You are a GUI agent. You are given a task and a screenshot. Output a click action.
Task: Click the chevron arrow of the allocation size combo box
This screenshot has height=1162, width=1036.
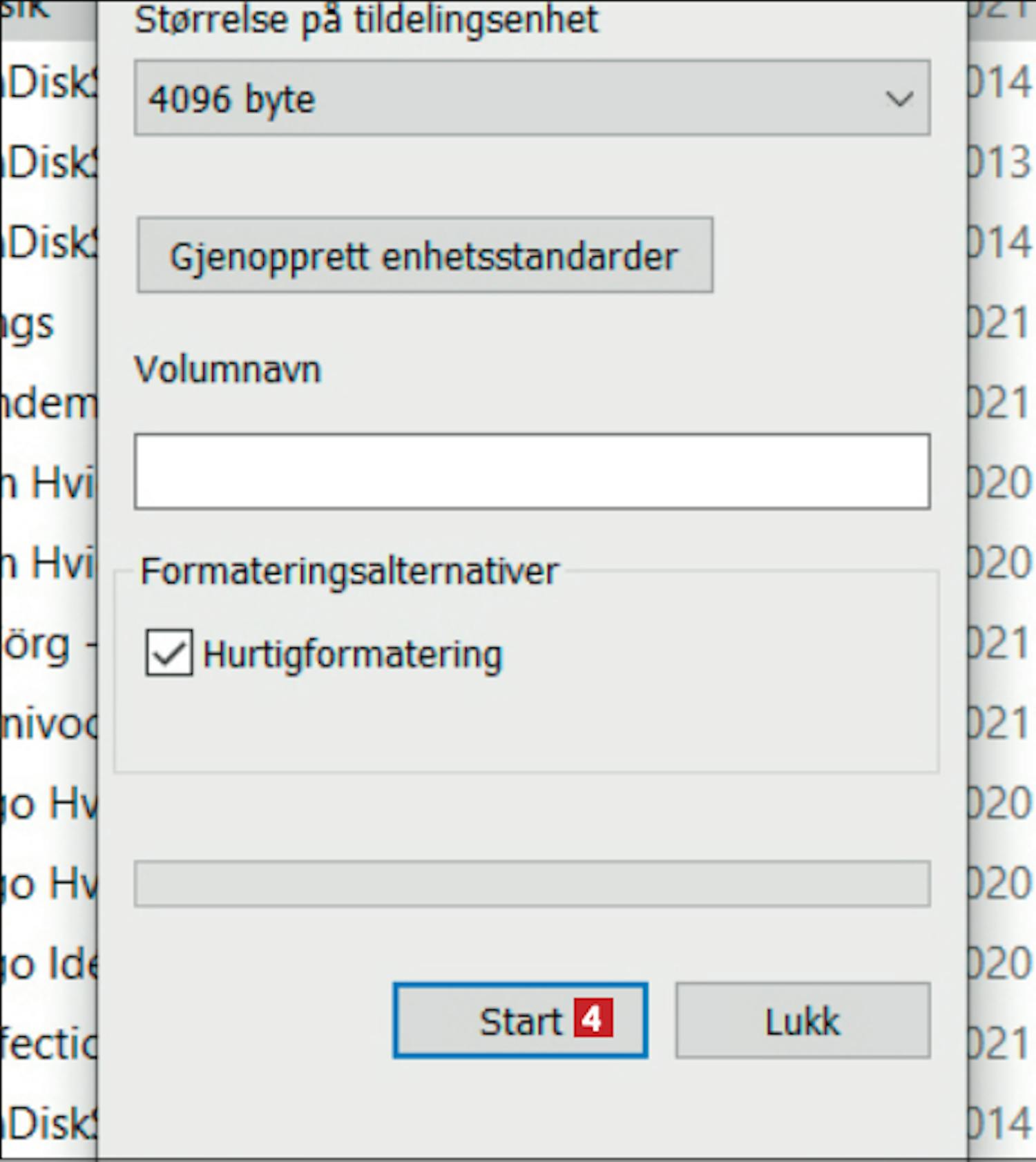899,99
